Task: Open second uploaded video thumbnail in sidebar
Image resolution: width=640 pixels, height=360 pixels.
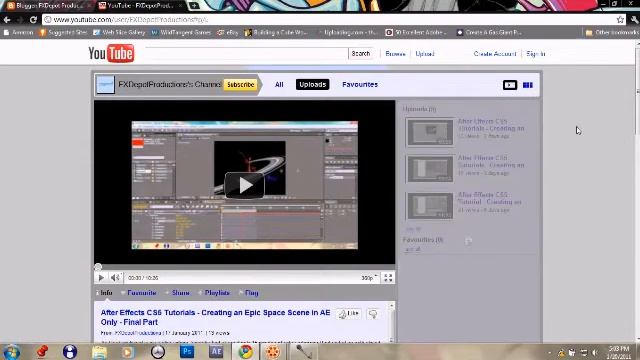Action: pyautogui.click(x=430, y=169)
